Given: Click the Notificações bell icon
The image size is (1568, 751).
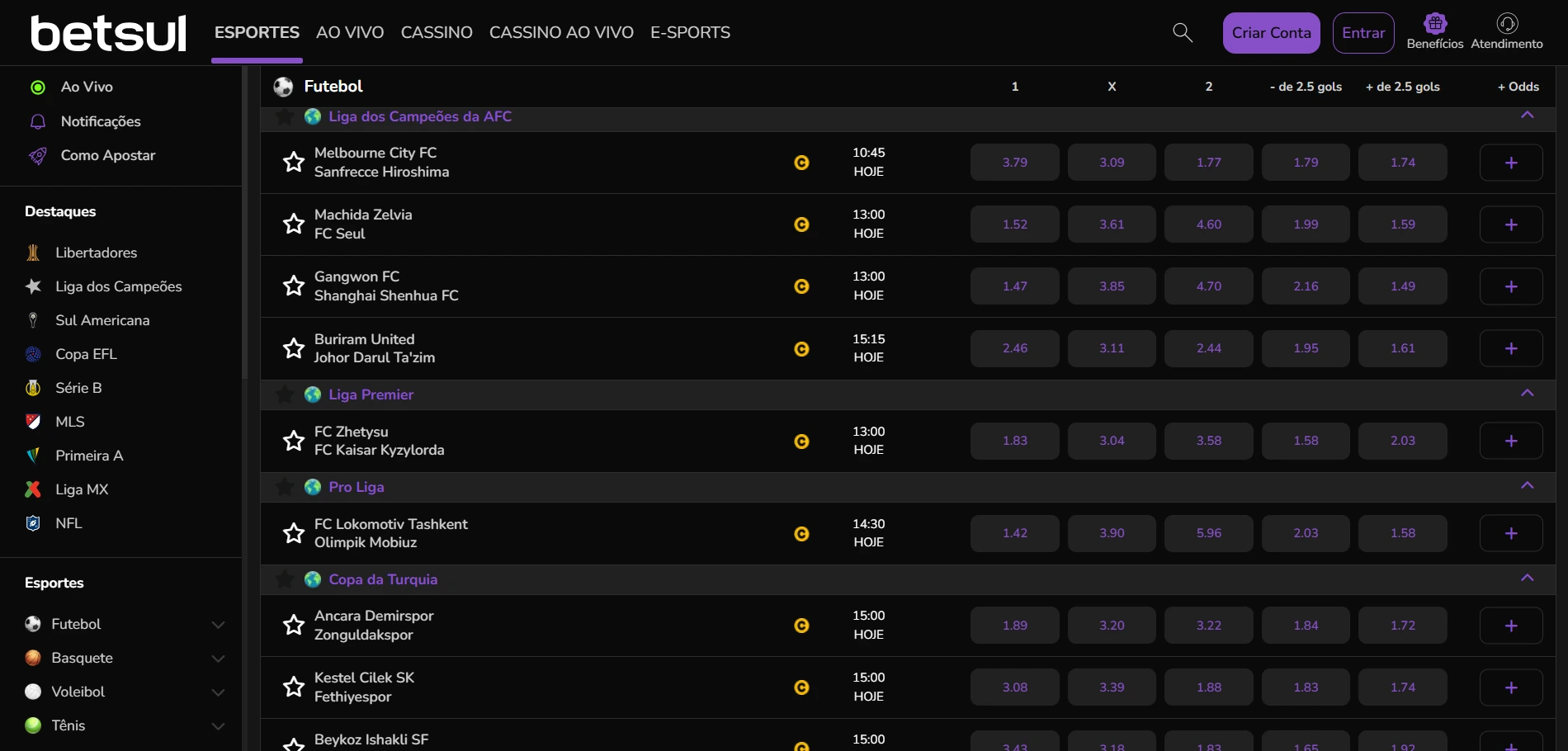Looking at the screenshot, I should tap(37, 121).
